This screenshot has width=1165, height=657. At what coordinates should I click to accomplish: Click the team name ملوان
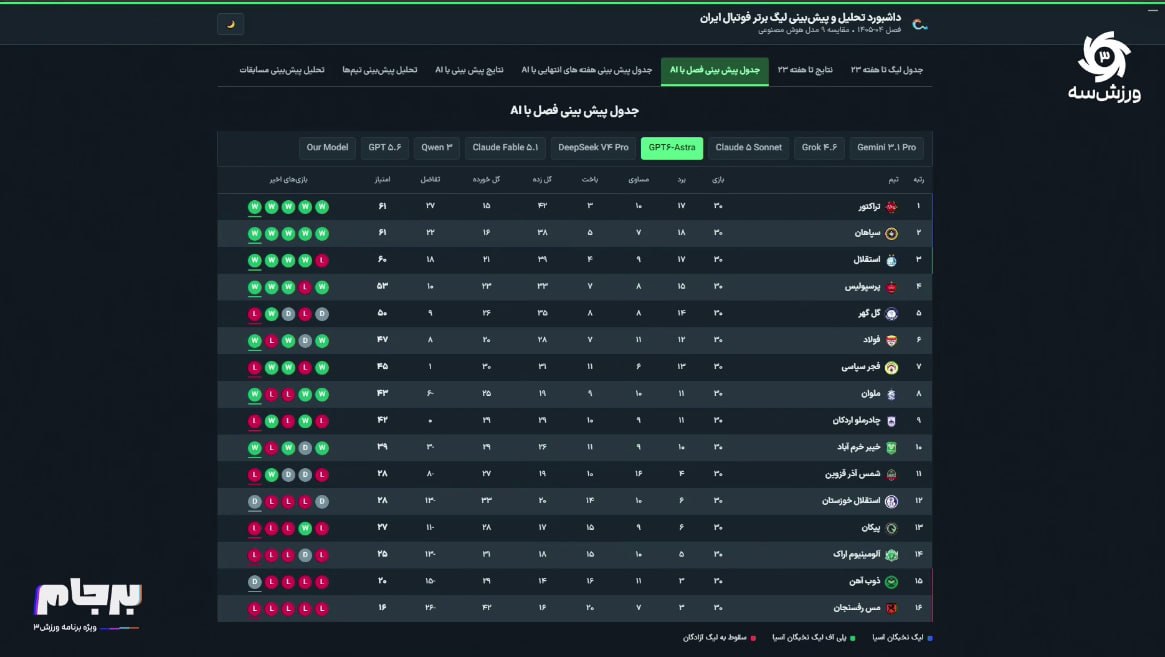click(x=871, y=394)
